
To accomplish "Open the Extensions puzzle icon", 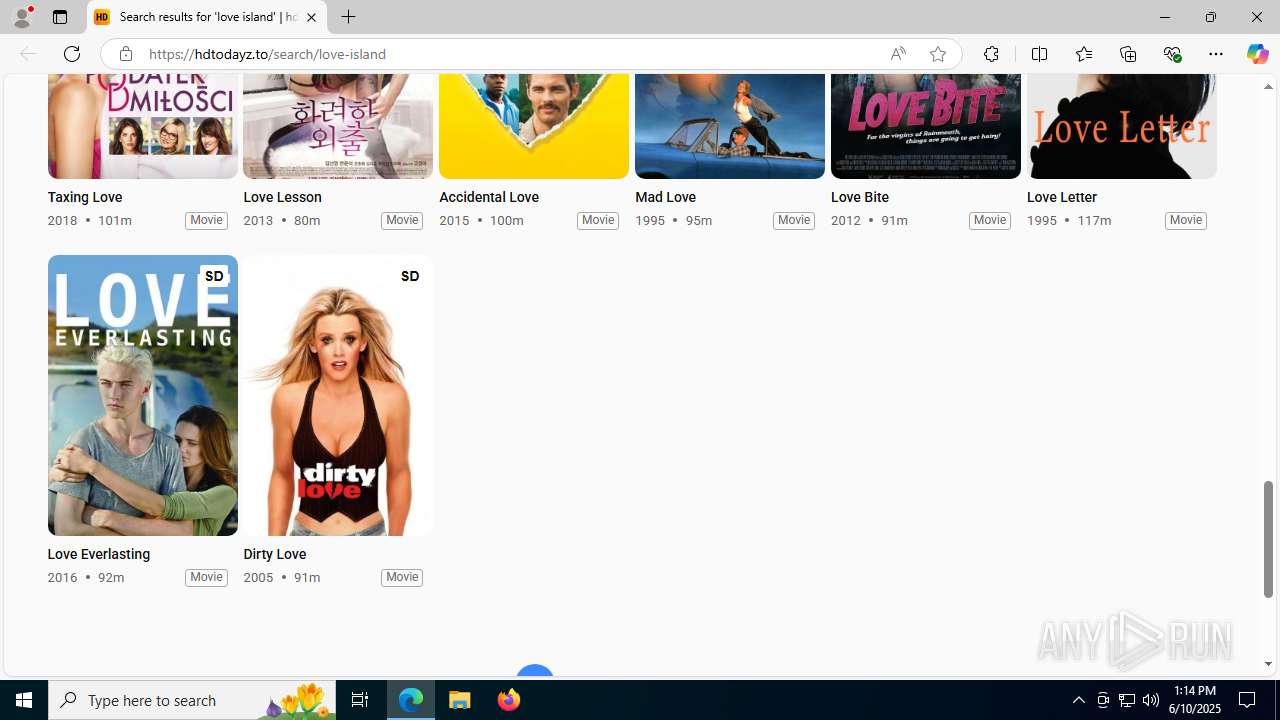I will tap(991, 54).
